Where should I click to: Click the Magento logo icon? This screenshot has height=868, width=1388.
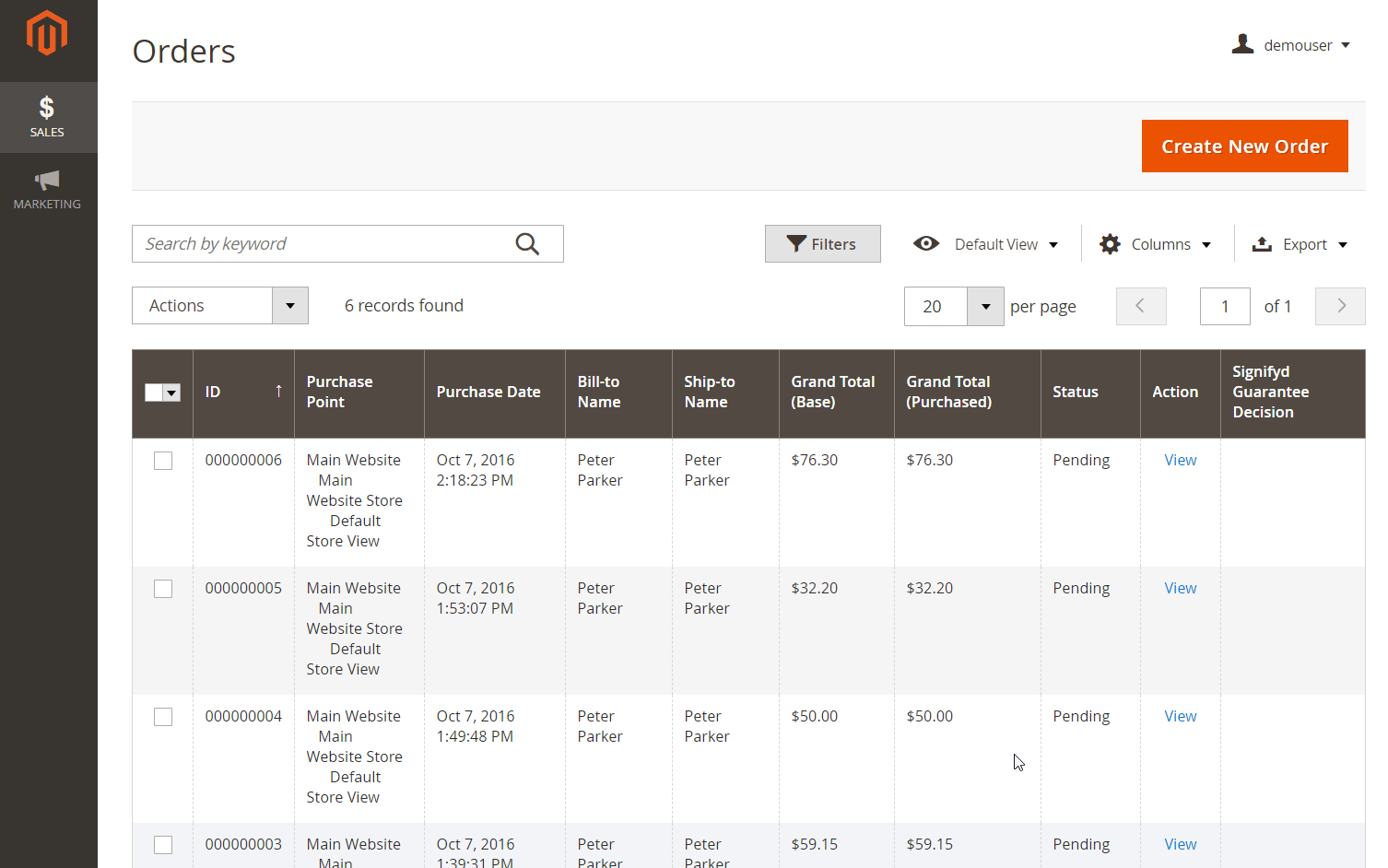tap(47, 34)
